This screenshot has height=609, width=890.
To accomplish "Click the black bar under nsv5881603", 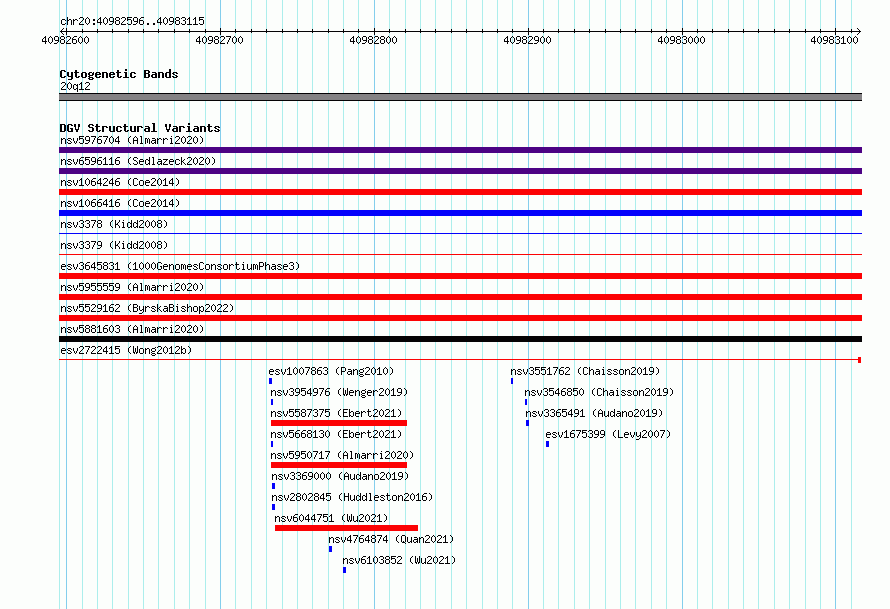I will tap(460, 339).
